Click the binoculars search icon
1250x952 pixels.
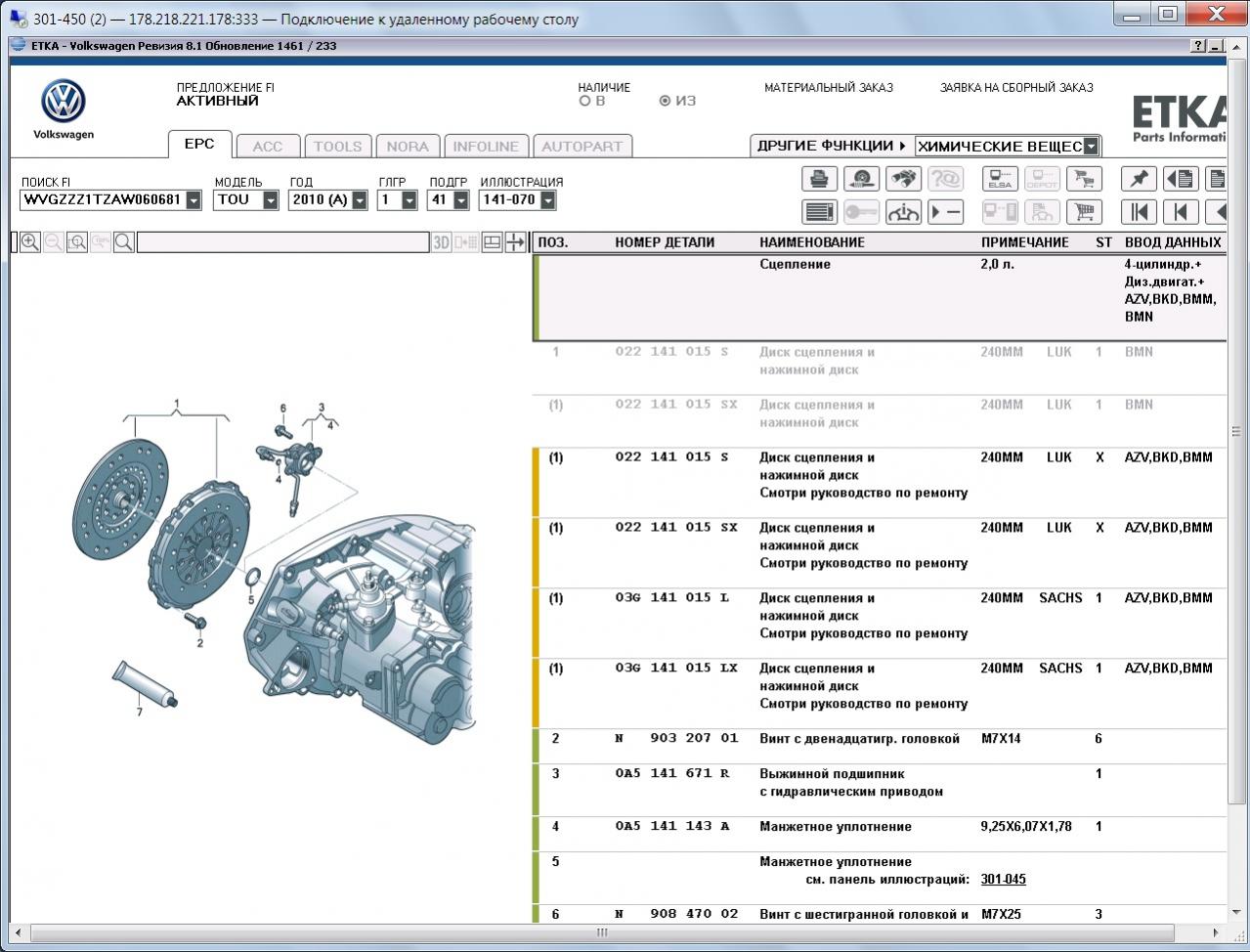tap(903, 179)
